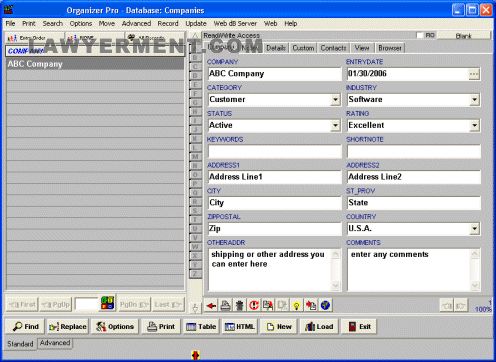Switch to the Details tab
The height and width of the screenshot is (362, 496).
(x=276, y=48)
